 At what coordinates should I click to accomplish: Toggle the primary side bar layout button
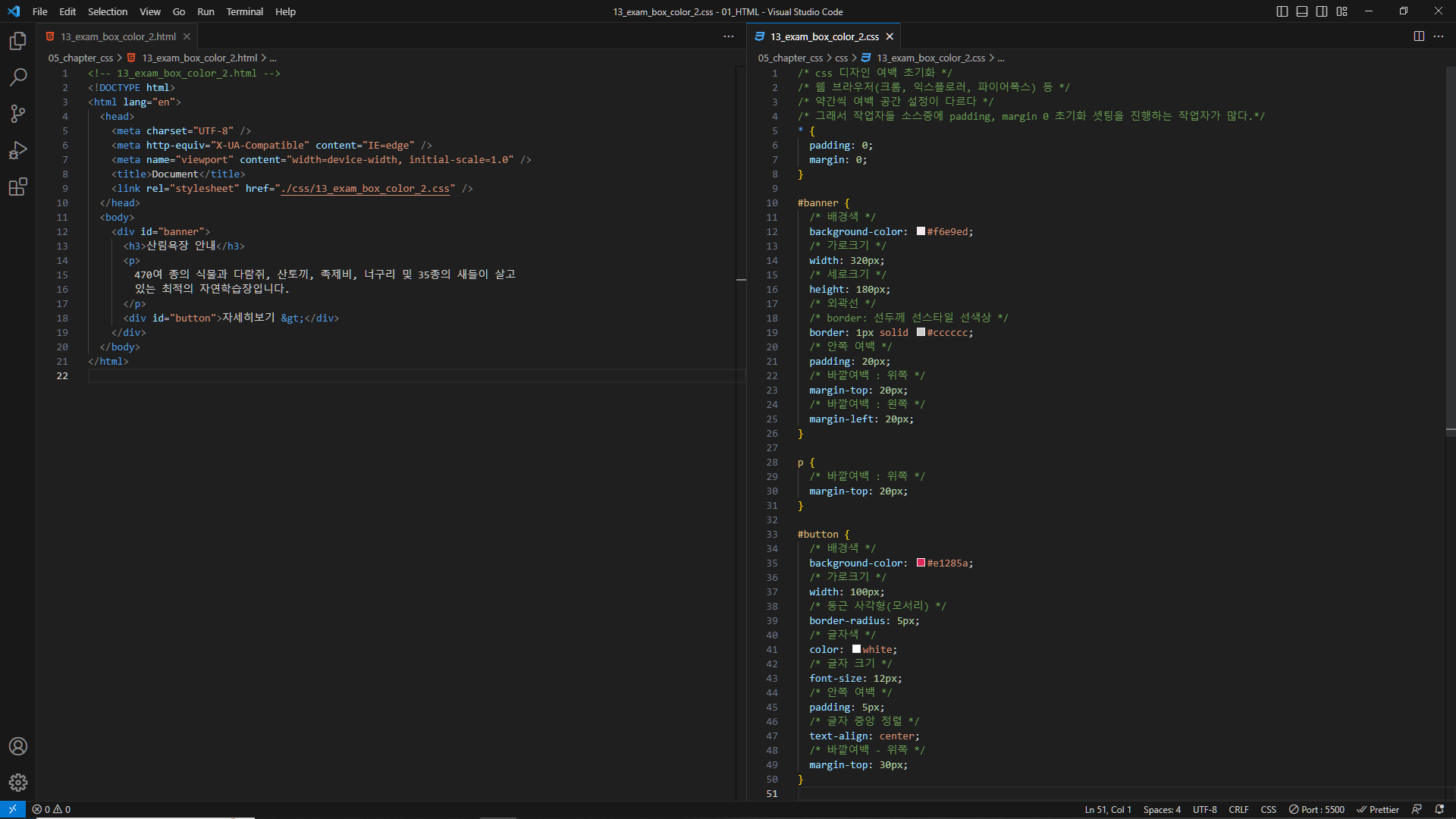coord(1282,11)
